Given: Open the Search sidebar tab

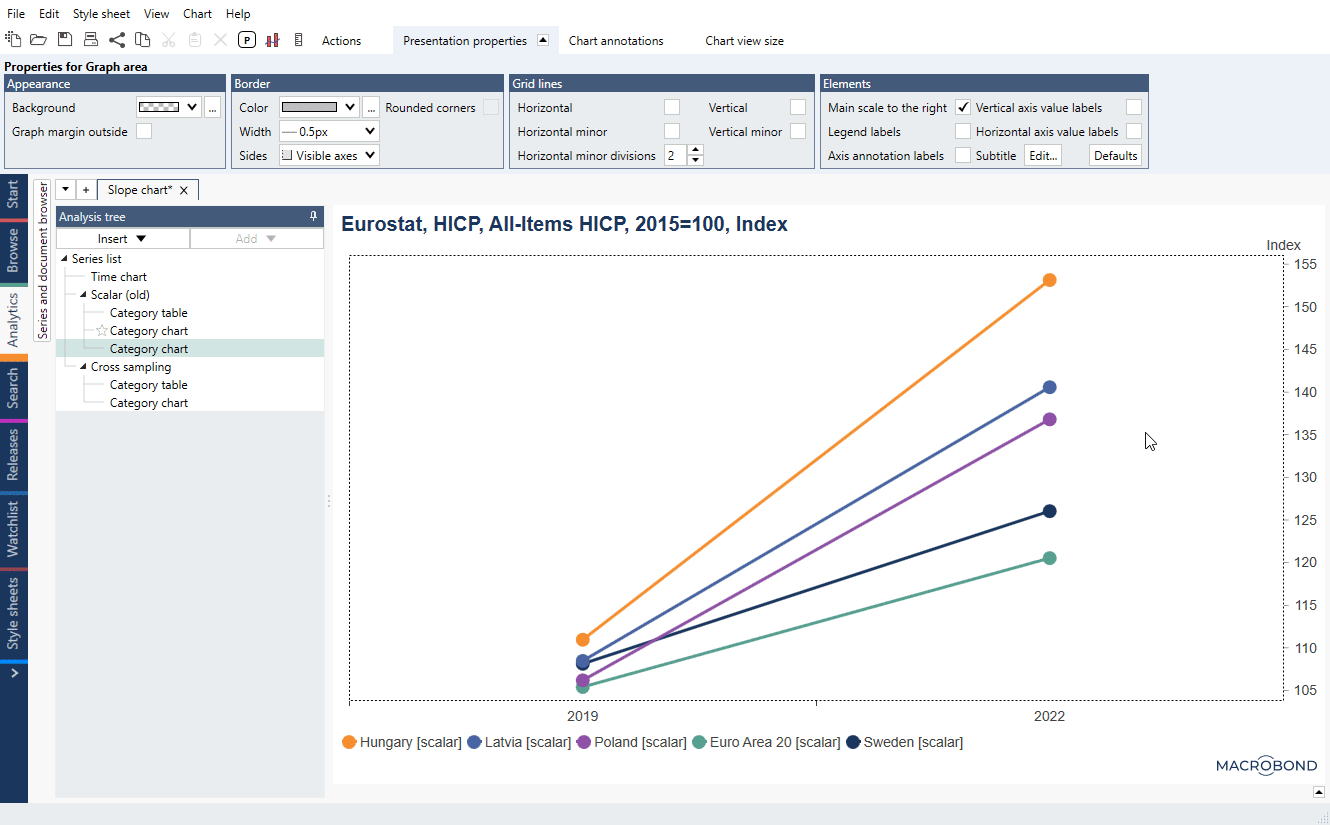Looking at the screenshot, I should 13,388.
